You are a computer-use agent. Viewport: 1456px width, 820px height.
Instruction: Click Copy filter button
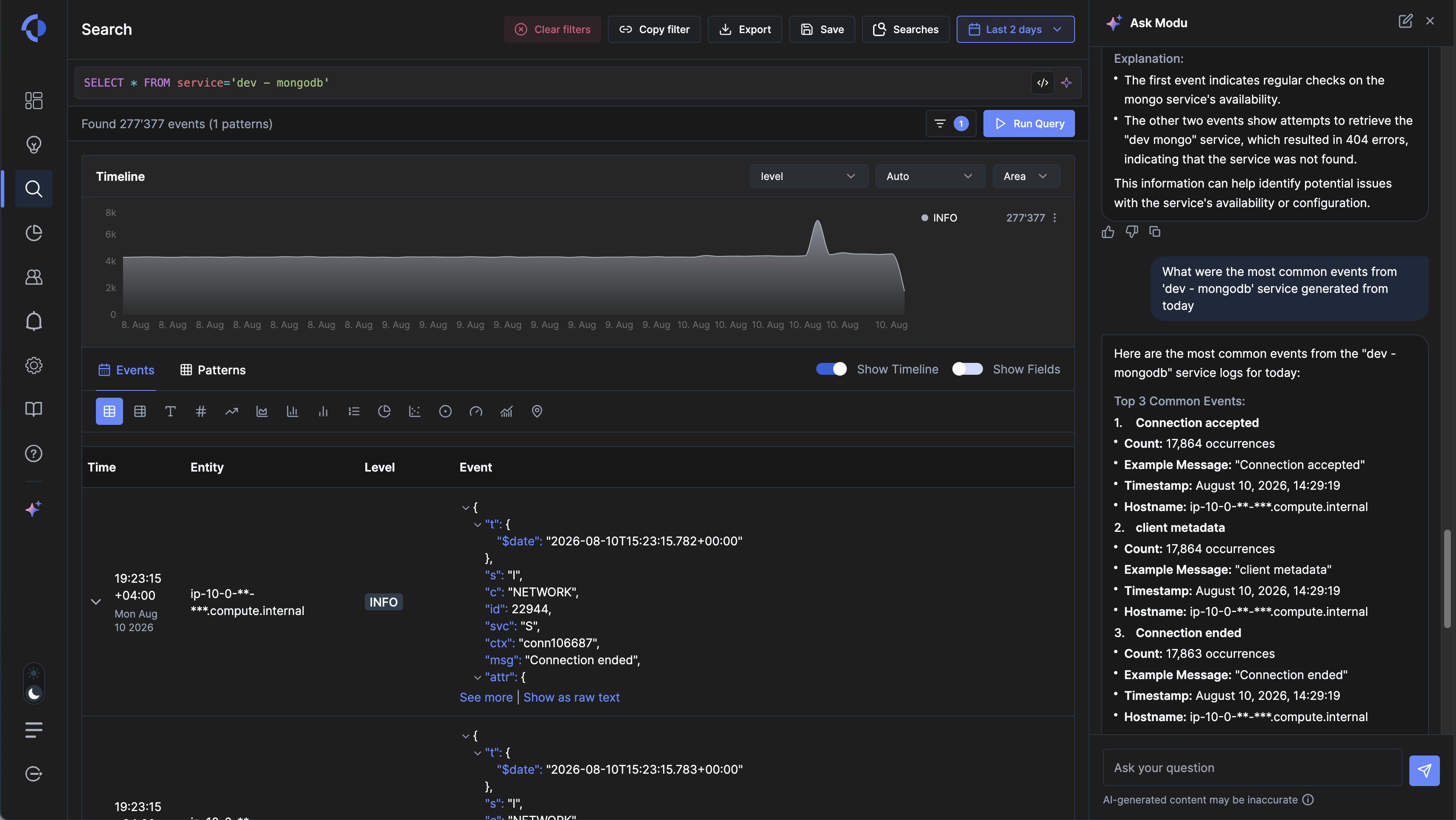(x=654, y=29)
